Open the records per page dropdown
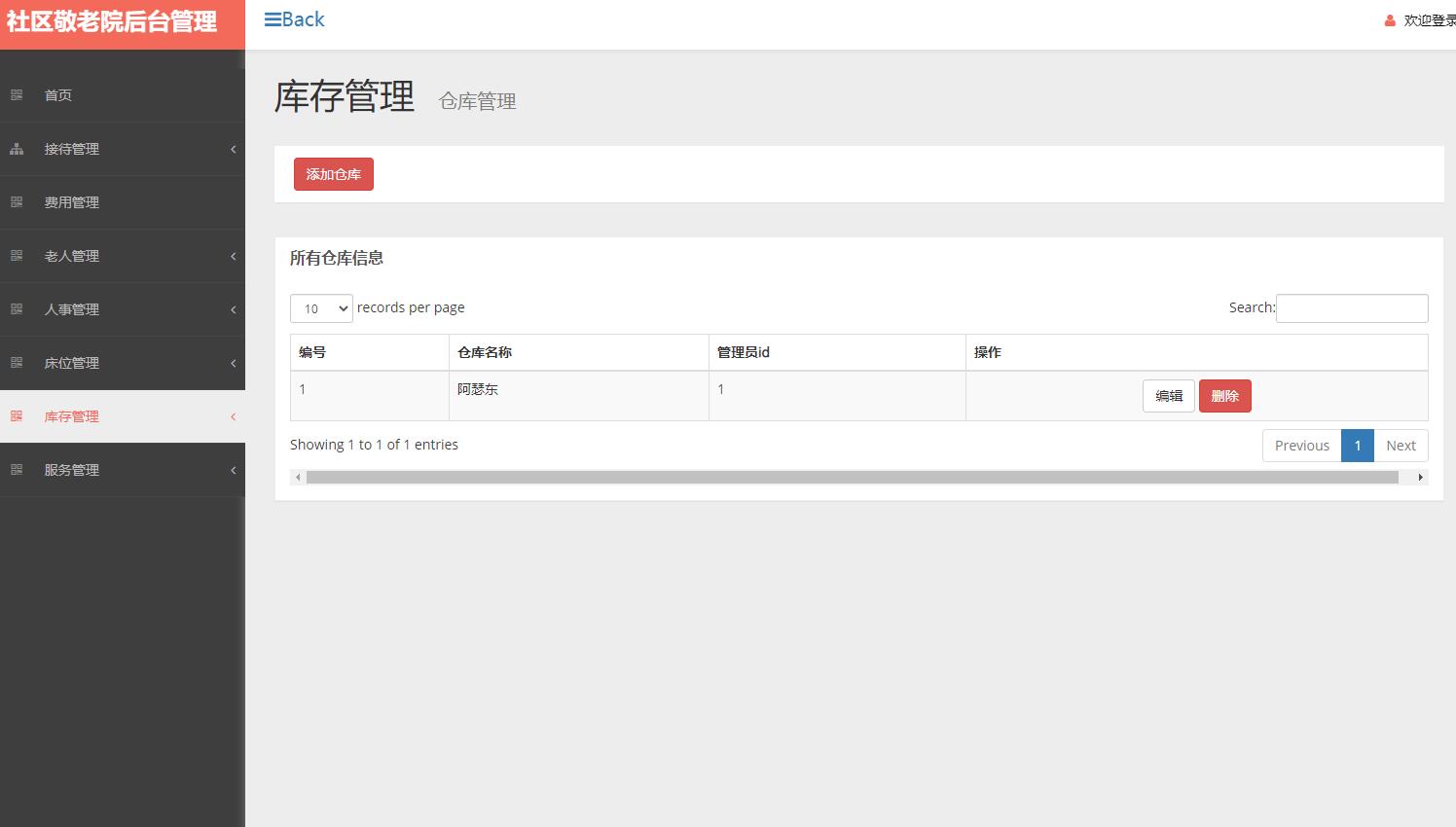The image size is (1456, 827). [321, 307]
